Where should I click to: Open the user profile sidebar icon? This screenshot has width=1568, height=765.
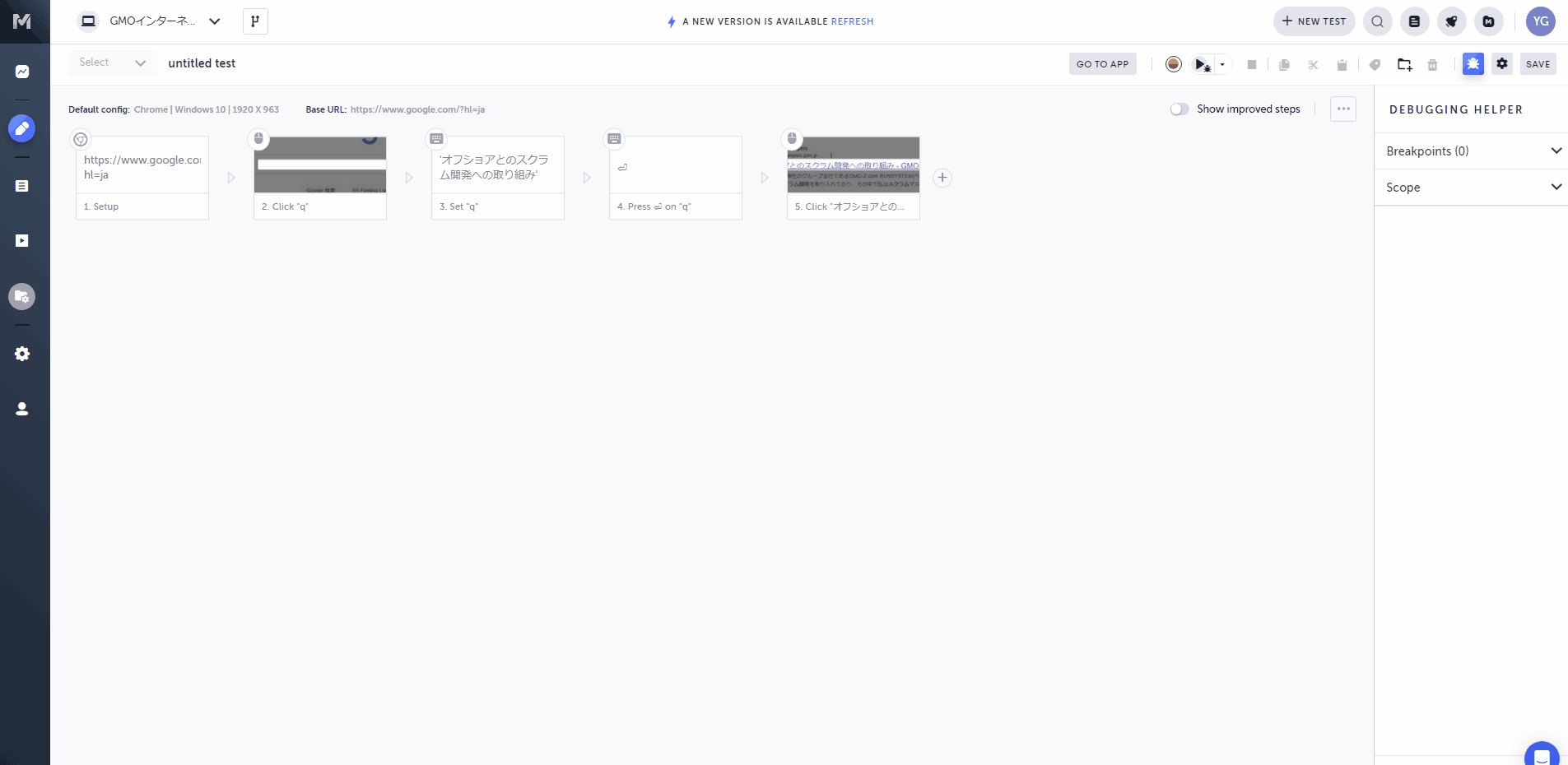pos(22,409)
